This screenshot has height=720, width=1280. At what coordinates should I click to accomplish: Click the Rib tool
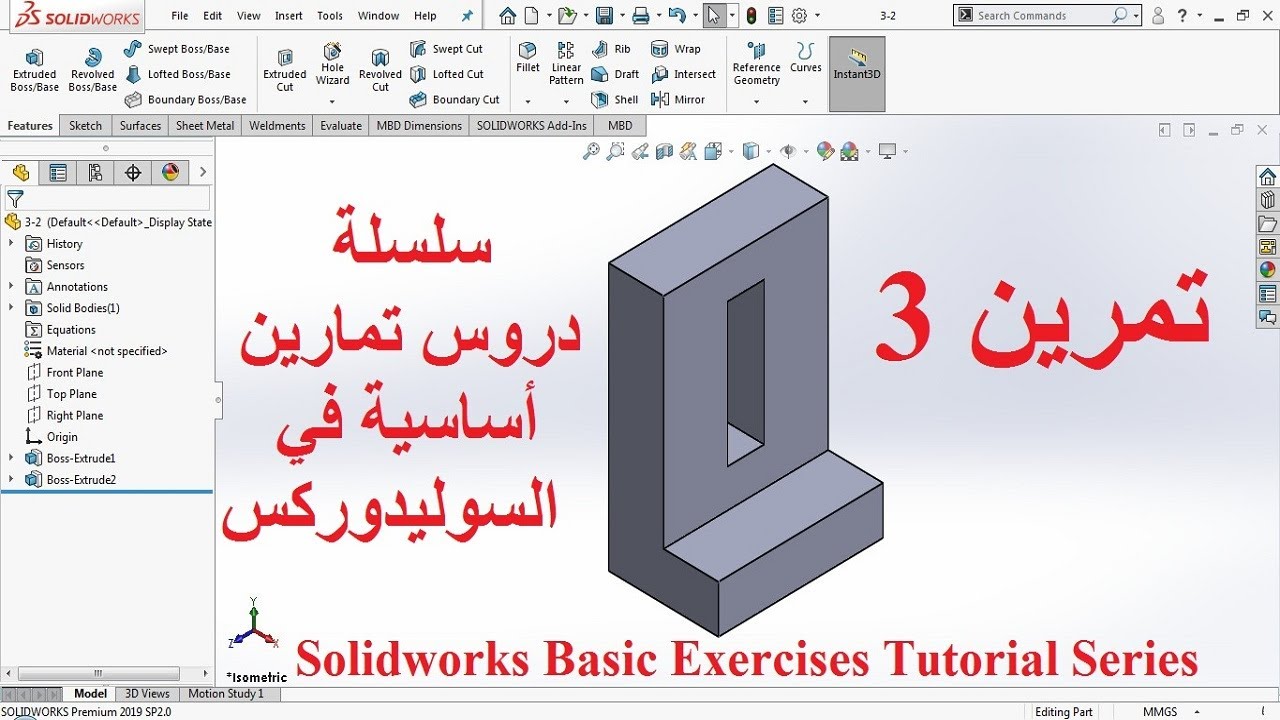coord(611,49)
